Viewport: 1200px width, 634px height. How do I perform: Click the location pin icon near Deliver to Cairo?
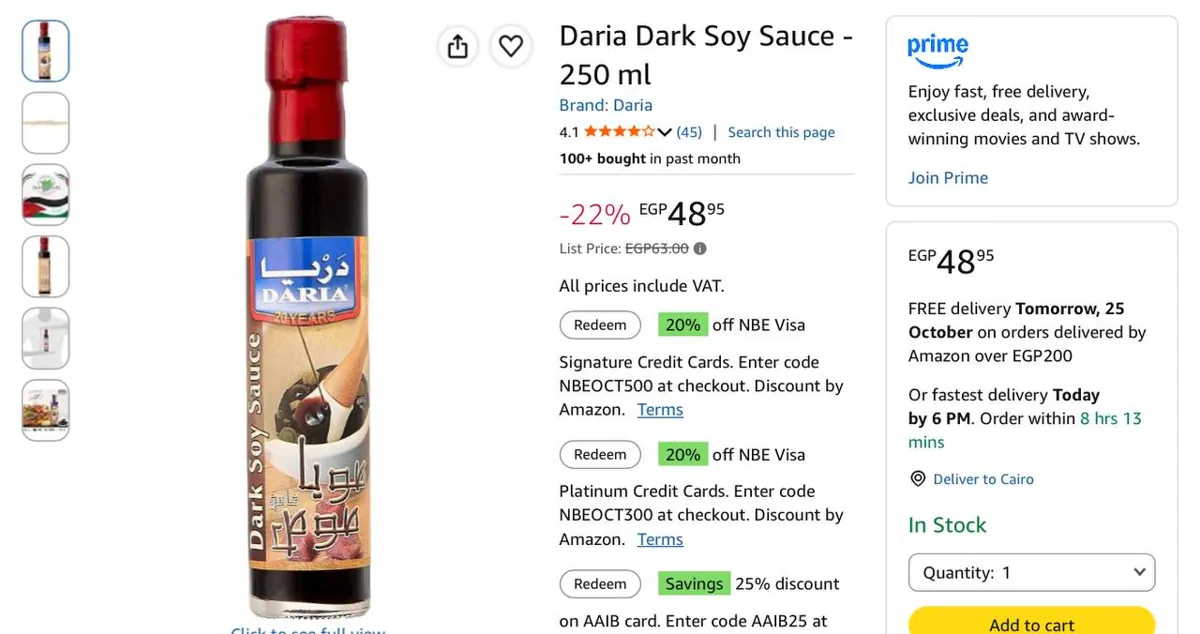(918, 479)
